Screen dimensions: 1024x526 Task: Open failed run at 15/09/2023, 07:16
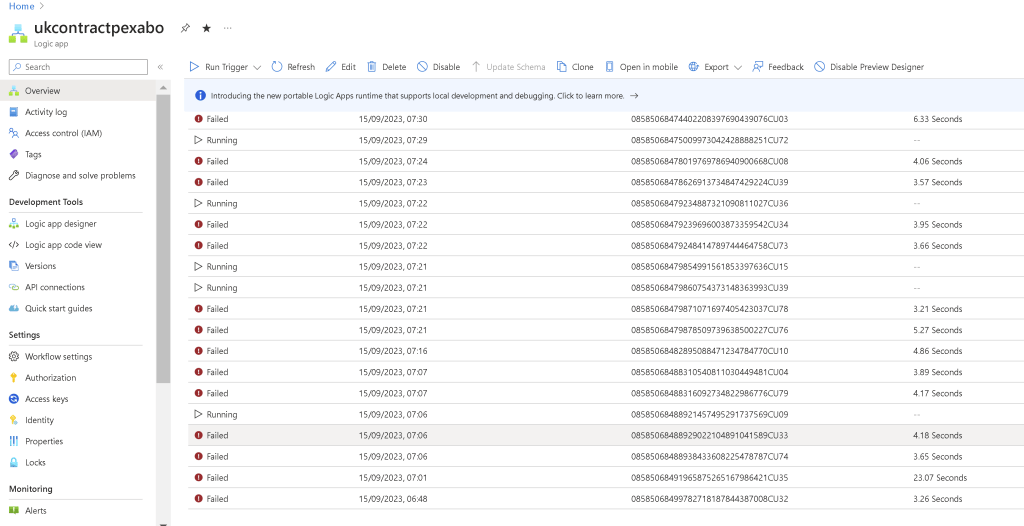click(x=606, y=351)
